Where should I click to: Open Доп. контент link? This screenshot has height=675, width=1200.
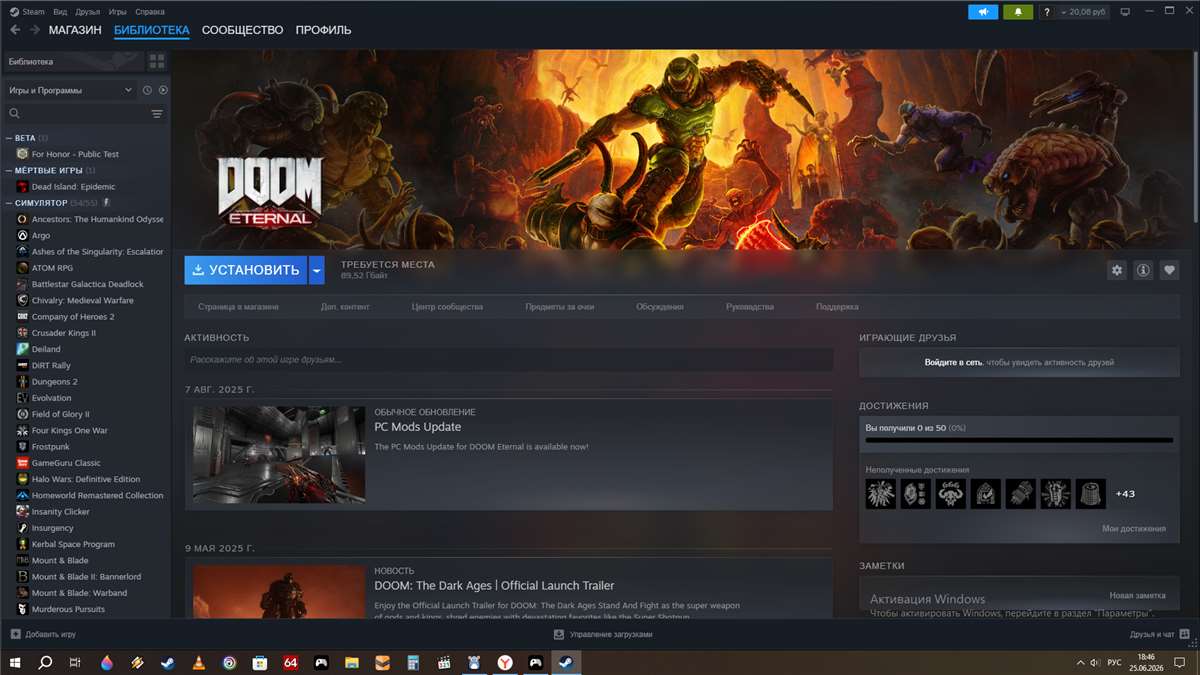345,307
